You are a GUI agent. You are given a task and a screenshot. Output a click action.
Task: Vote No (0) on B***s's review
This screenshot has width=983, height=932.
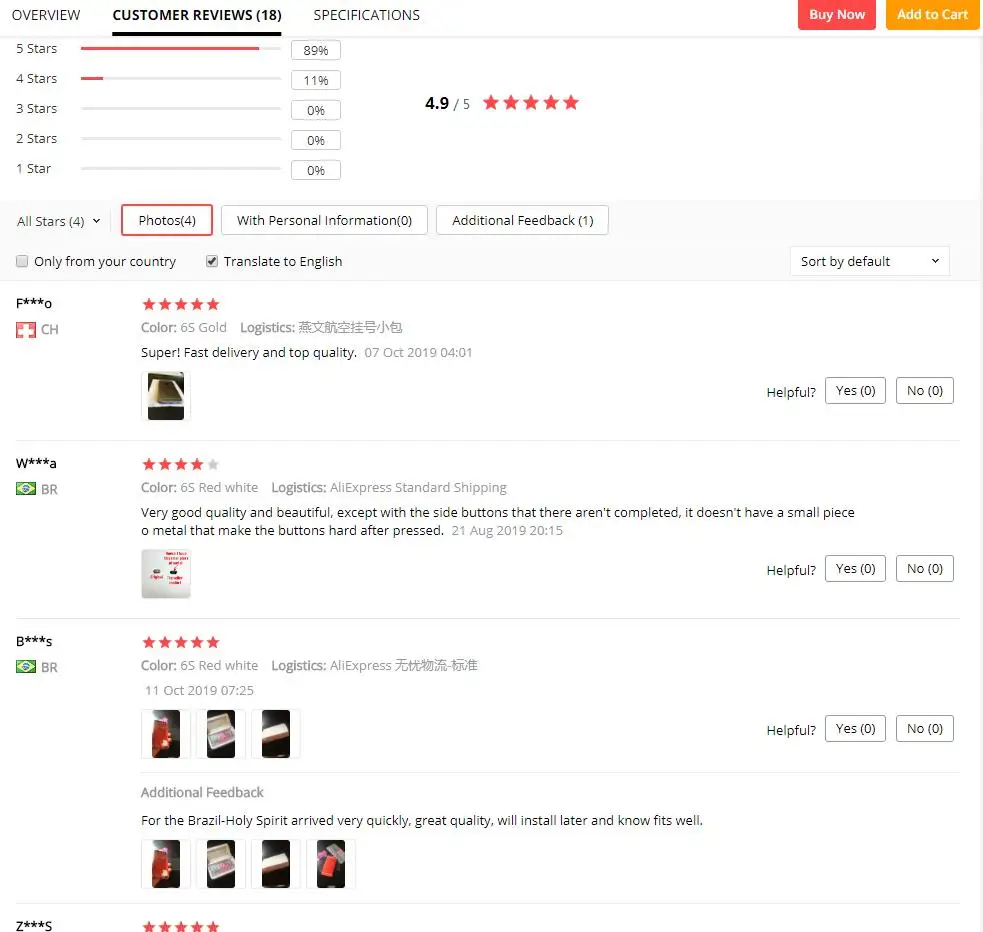pos(925,728)
